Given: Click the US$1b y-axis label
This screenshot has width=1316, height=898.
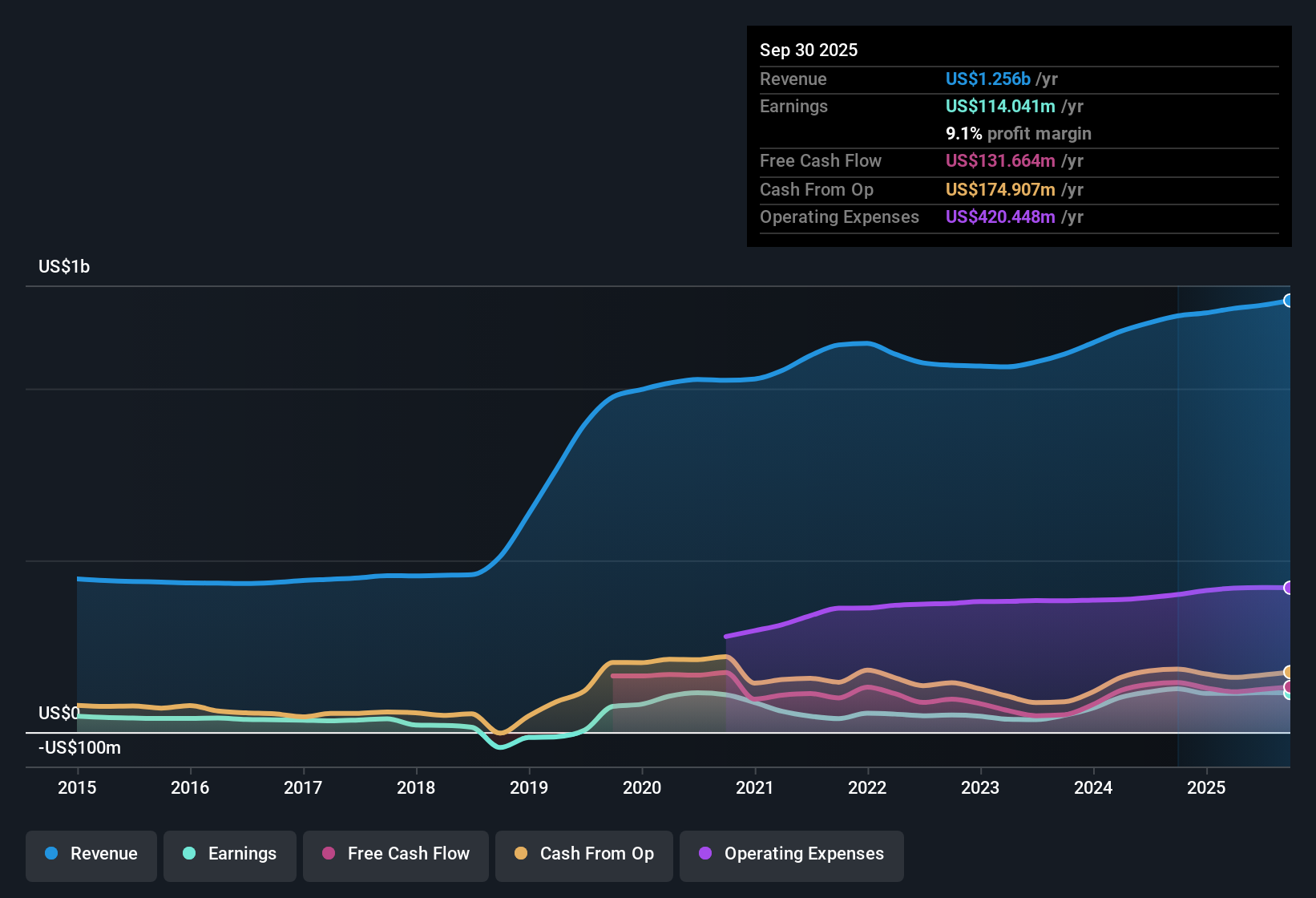Looking at the screenshot, I should 64,266.
